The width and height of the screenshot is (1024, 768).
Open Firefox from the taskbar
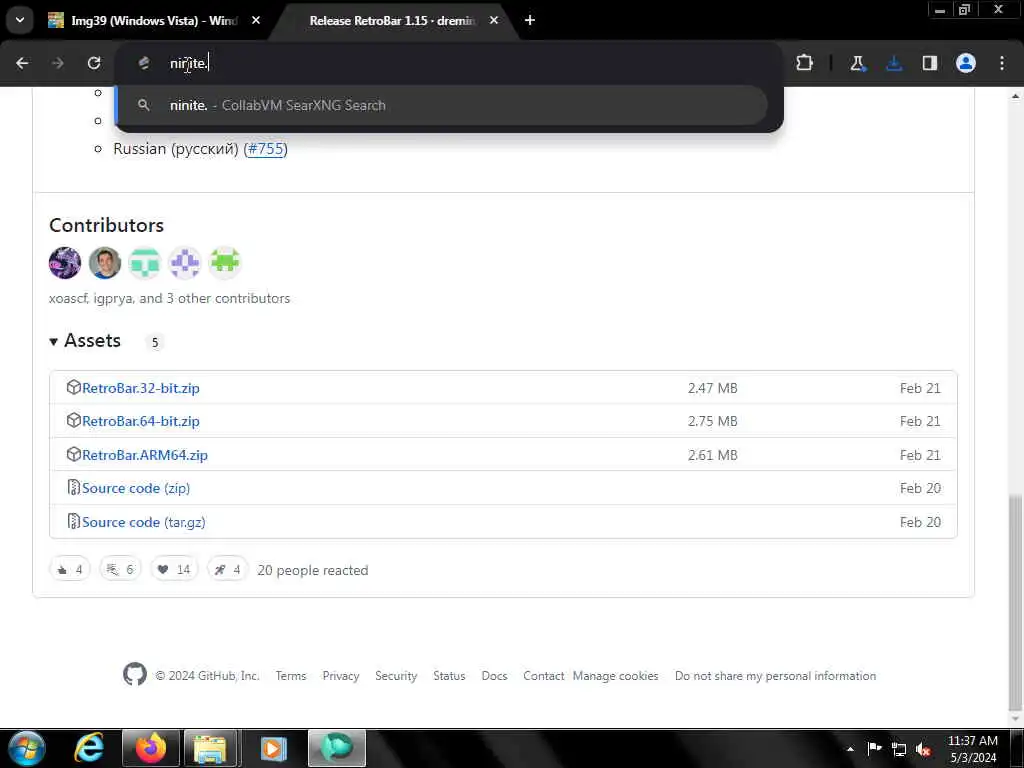coord(150,748)
